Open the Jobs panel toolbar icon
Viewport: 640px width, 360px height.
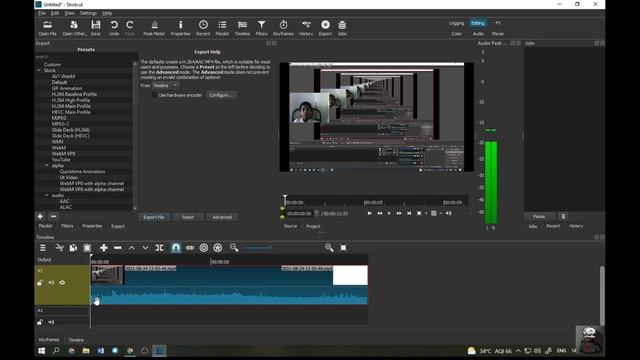(342, 28)
